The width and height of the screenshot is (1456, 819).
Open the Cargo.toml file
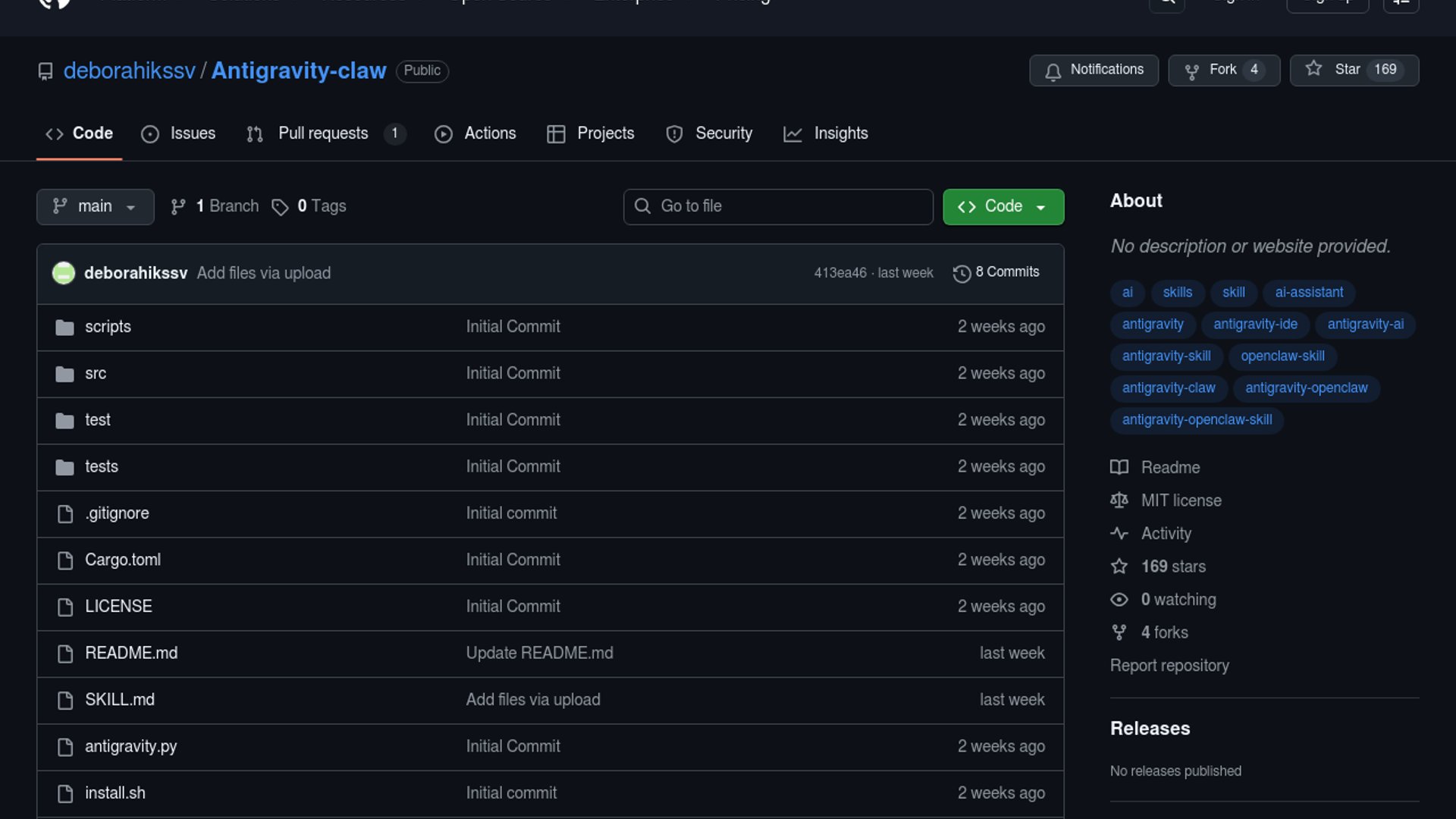point(123,560)
